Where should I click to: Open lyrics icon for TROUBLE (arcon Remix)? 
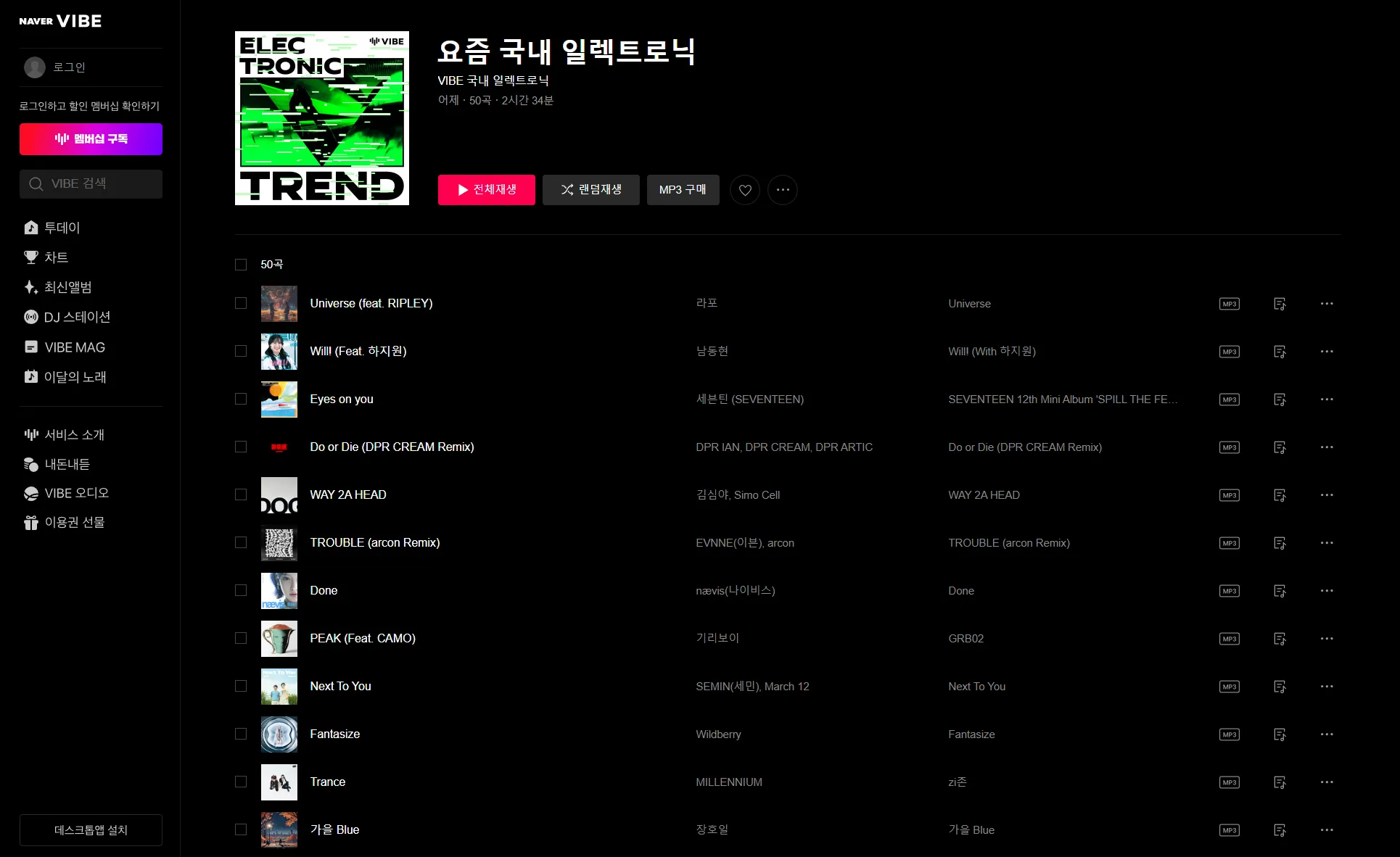click(1280, 543)
